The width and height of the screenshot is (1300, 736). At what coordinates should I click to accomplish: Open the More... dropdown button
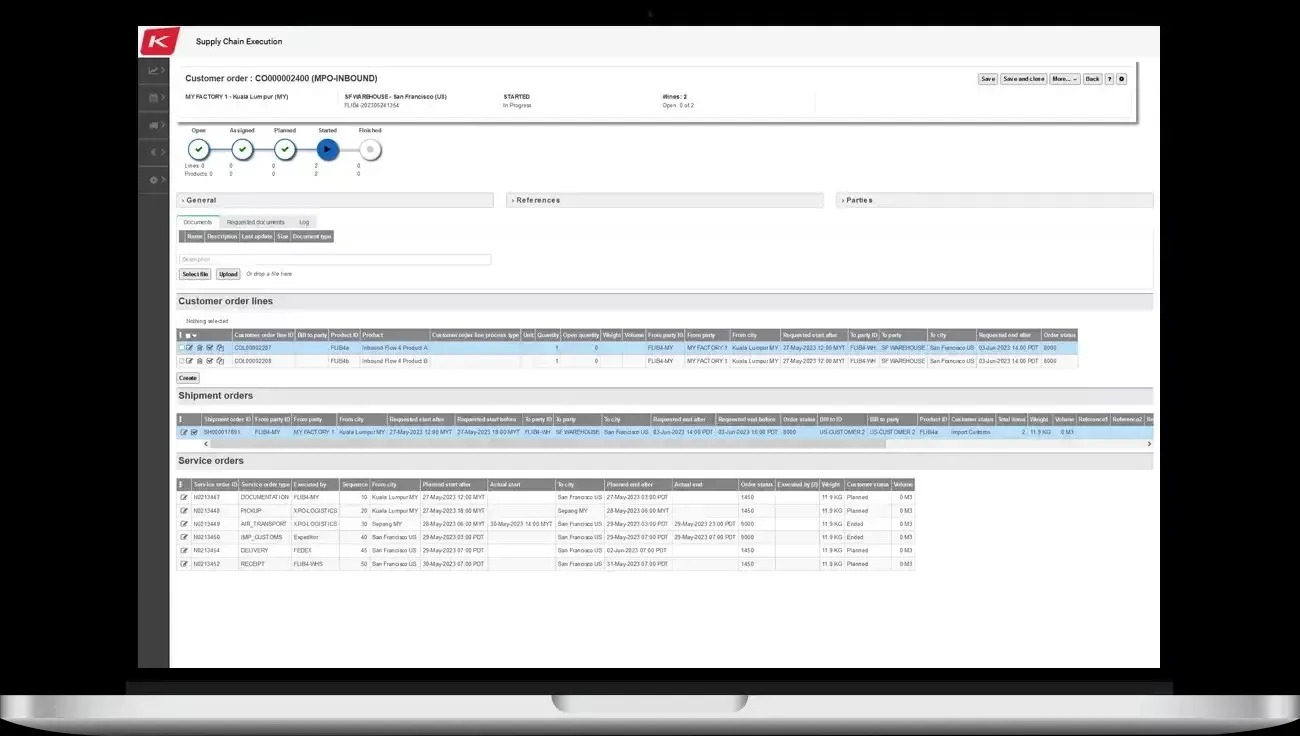[x=1064, y=79]
